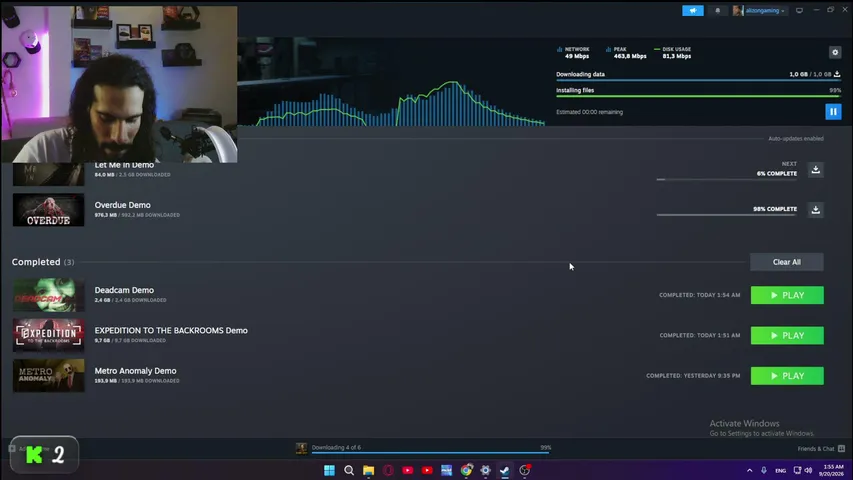This screenshot has height=480, width=853.
Task: Open the Steam announcements megaphone button
Action: pyautogui.click(x=693, y=10)
